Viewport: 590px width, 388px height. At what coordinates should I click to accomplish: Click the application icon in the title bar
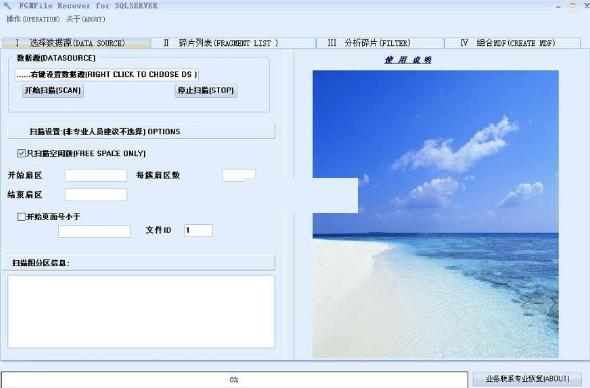(x=8, y=6)
